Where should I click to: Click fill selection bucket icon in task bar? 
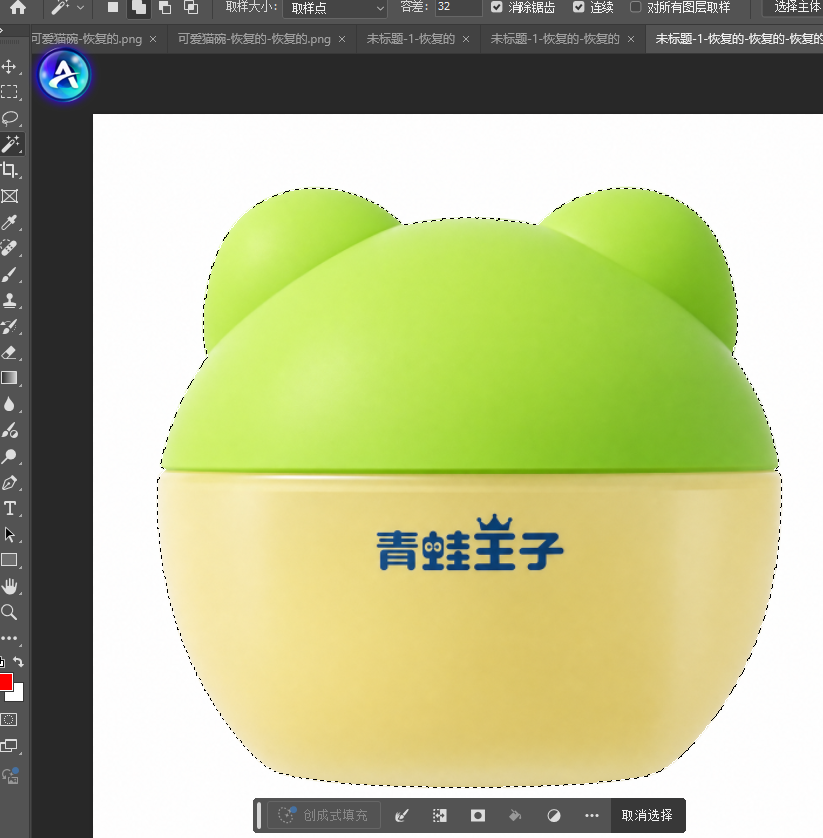515,815
